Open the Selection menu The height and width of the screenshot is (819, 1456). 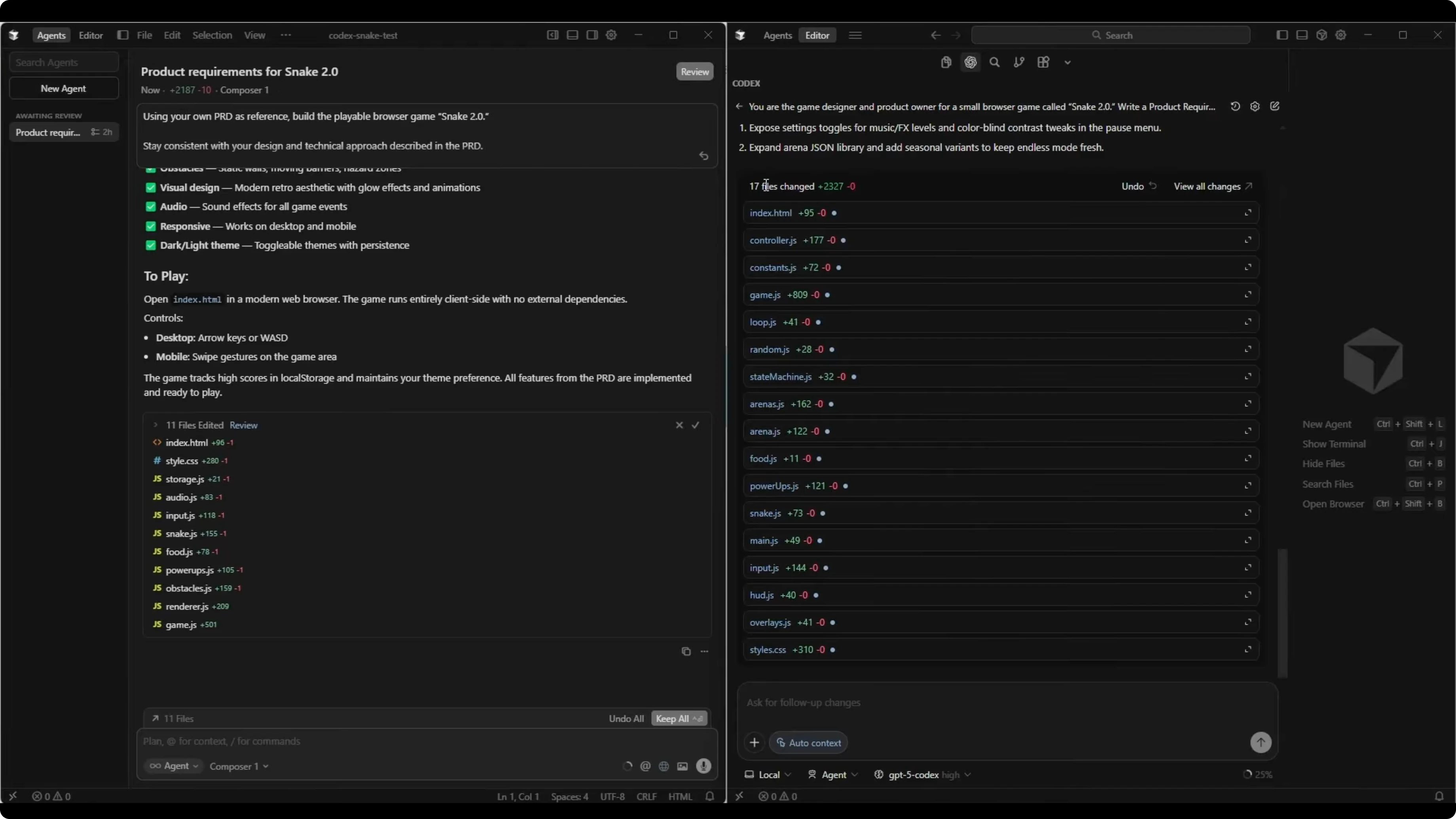[x=212, y=35]
